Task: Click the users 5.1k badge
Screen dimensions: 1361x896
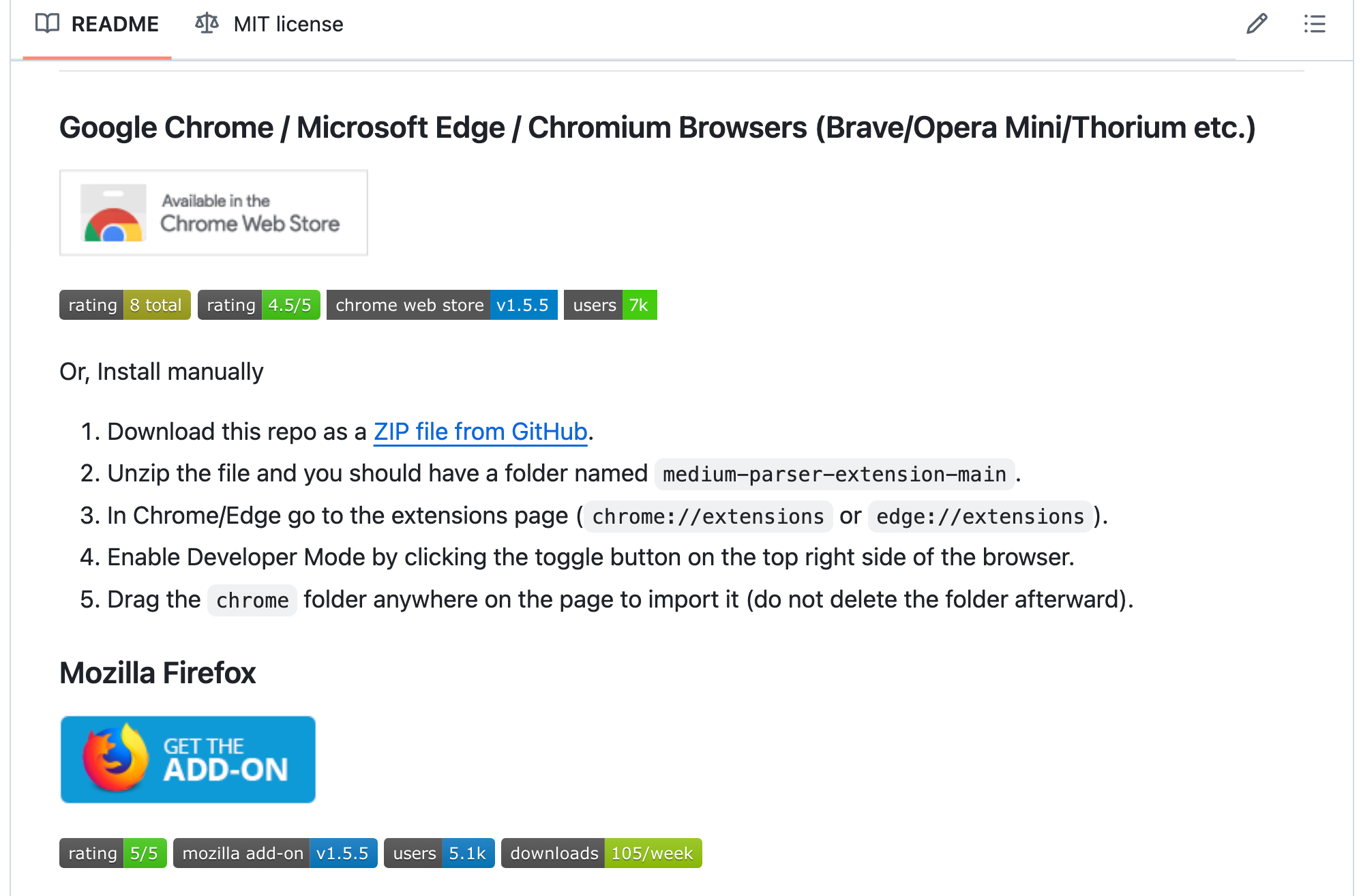Action: pyautogui.click(x=439, y=853)
